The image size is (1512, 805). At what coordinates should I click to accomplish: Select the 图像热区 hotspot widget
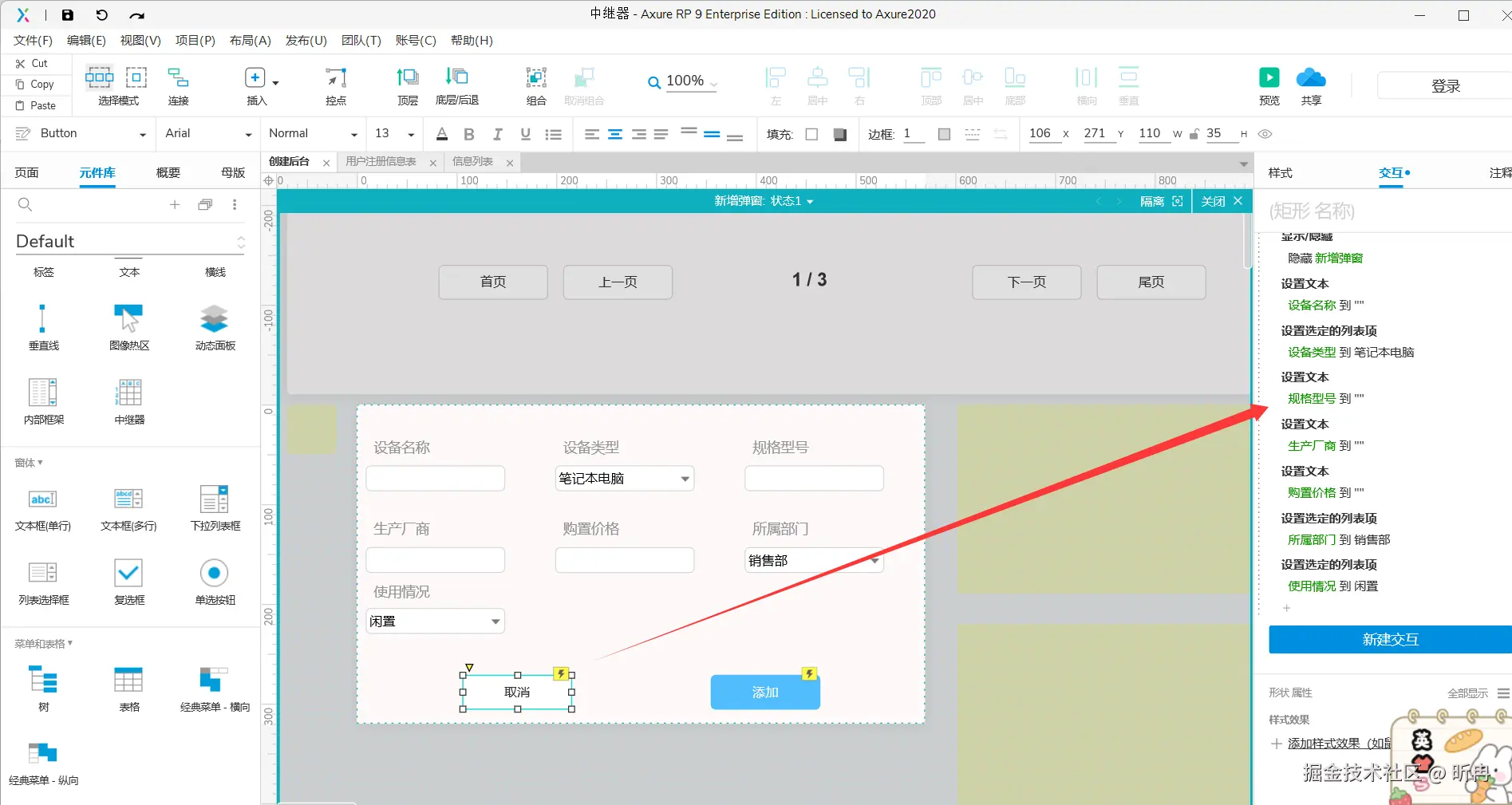pos(129,327)
